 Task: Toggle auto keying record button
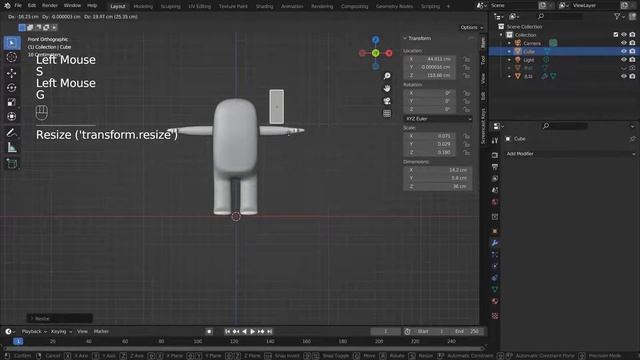pyautogui.click(x=209, y=331)
